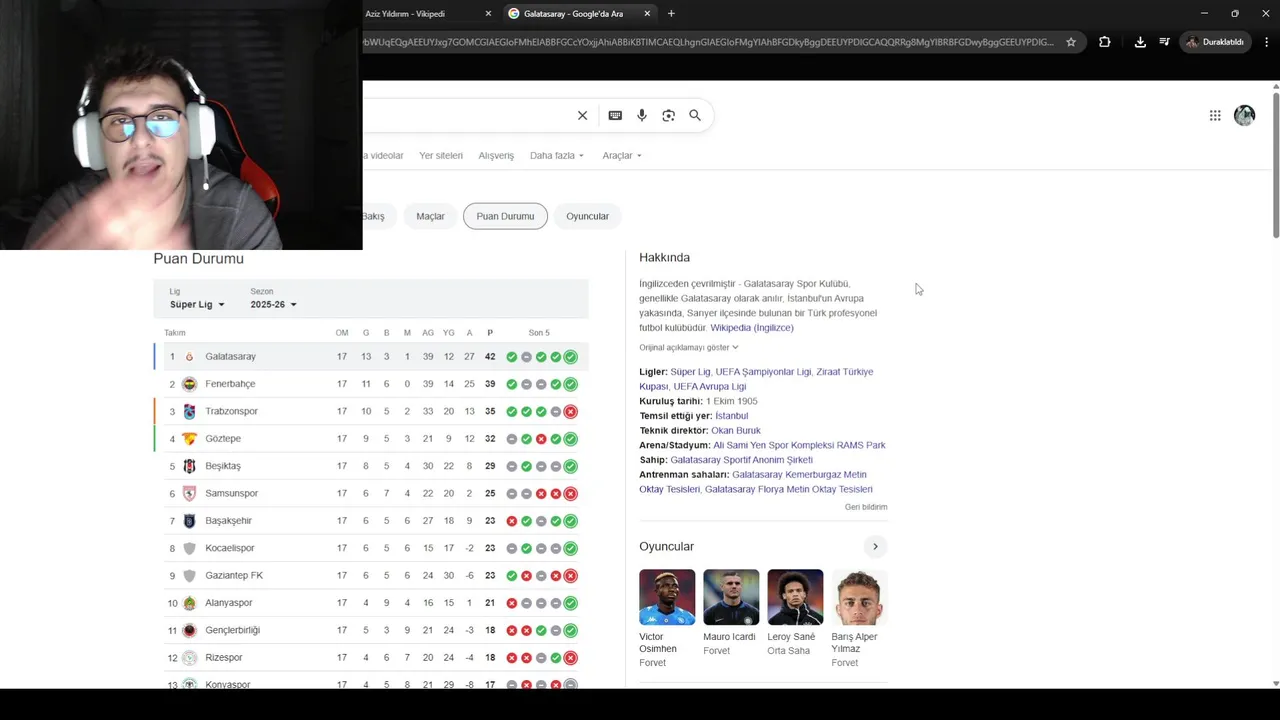Image resolution: width=1280 pixels, height=720 pixels.
Task: Open Ali Sami Yen Spor Kompleksi RAMS Park link
Action: point(799,445)
